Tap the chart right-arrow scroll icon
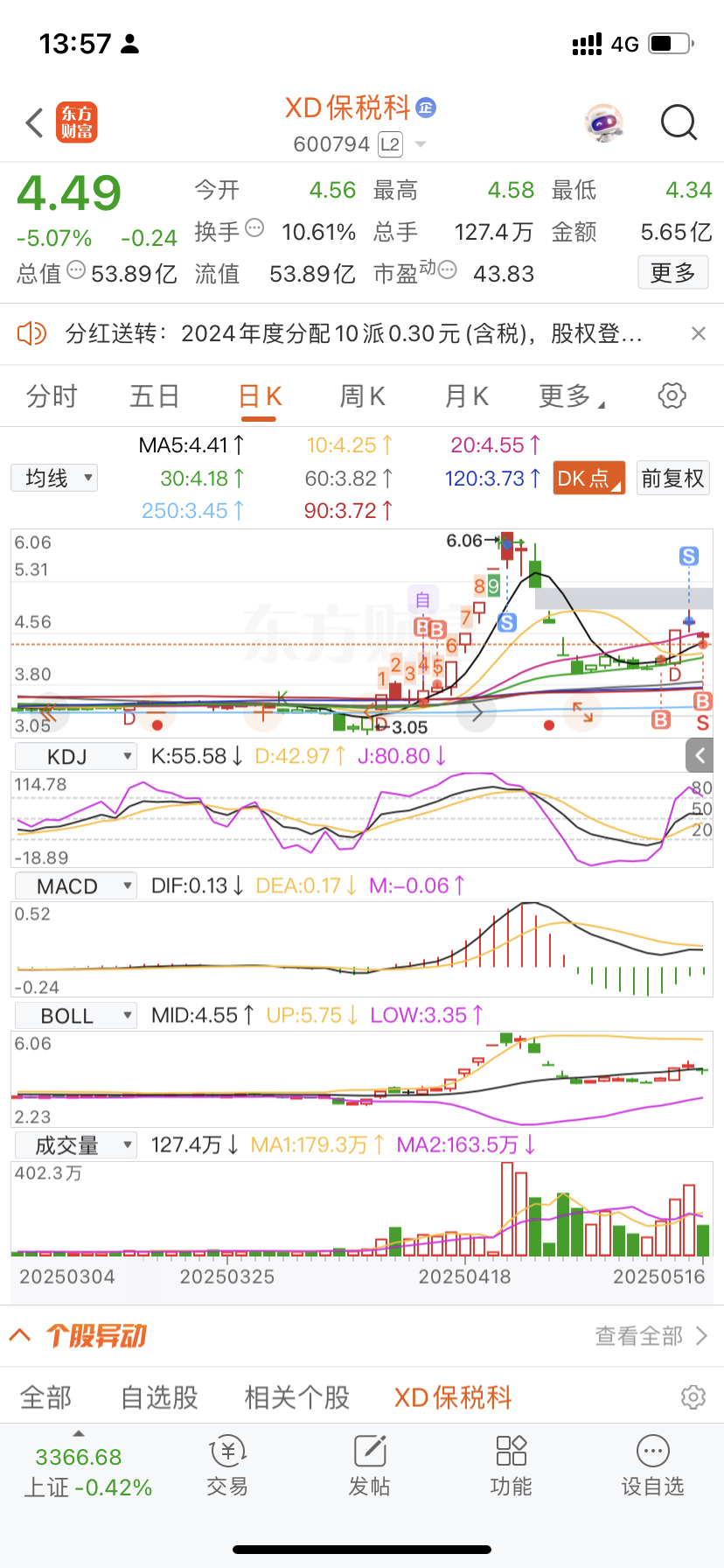Image resolution: width=724 pixels, height=1568 pixels. (477, 713)
